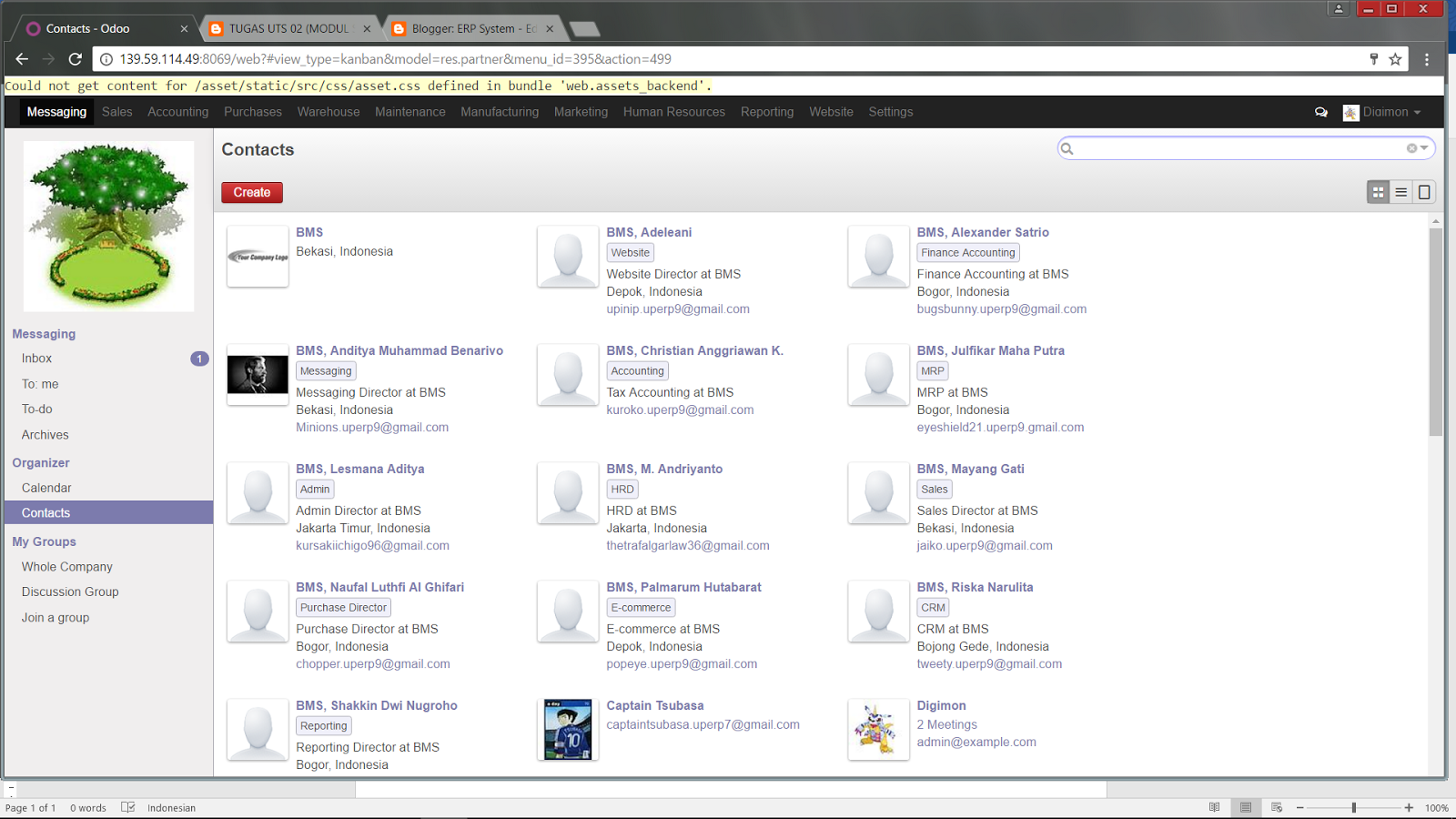
Task: Click the E-commerce tag
Action: (x=641, y=608)
